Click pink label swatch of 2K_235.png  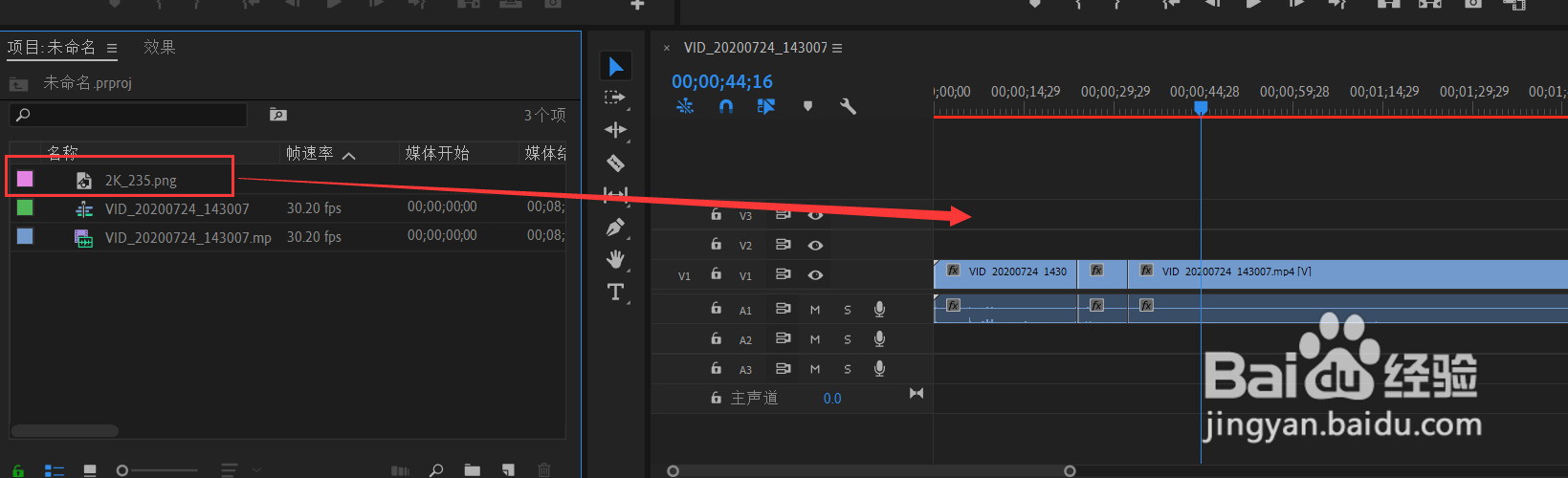pos(25,179)
